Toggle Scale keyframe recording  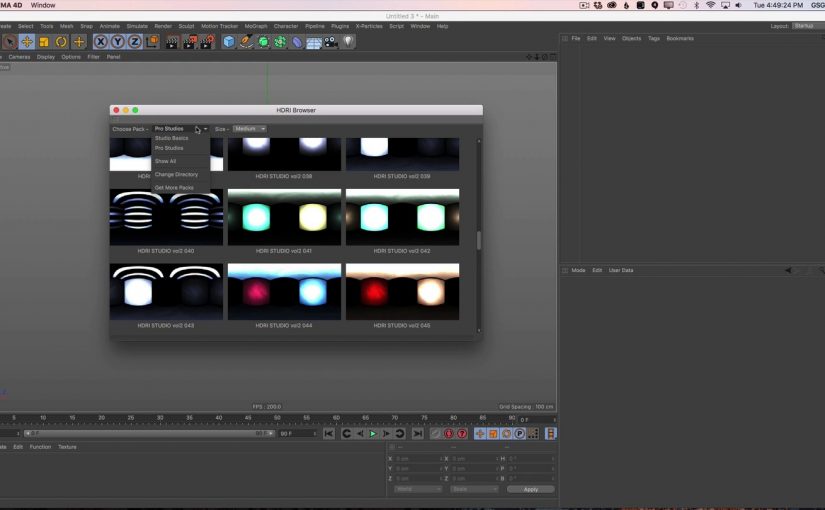(493, 434)
